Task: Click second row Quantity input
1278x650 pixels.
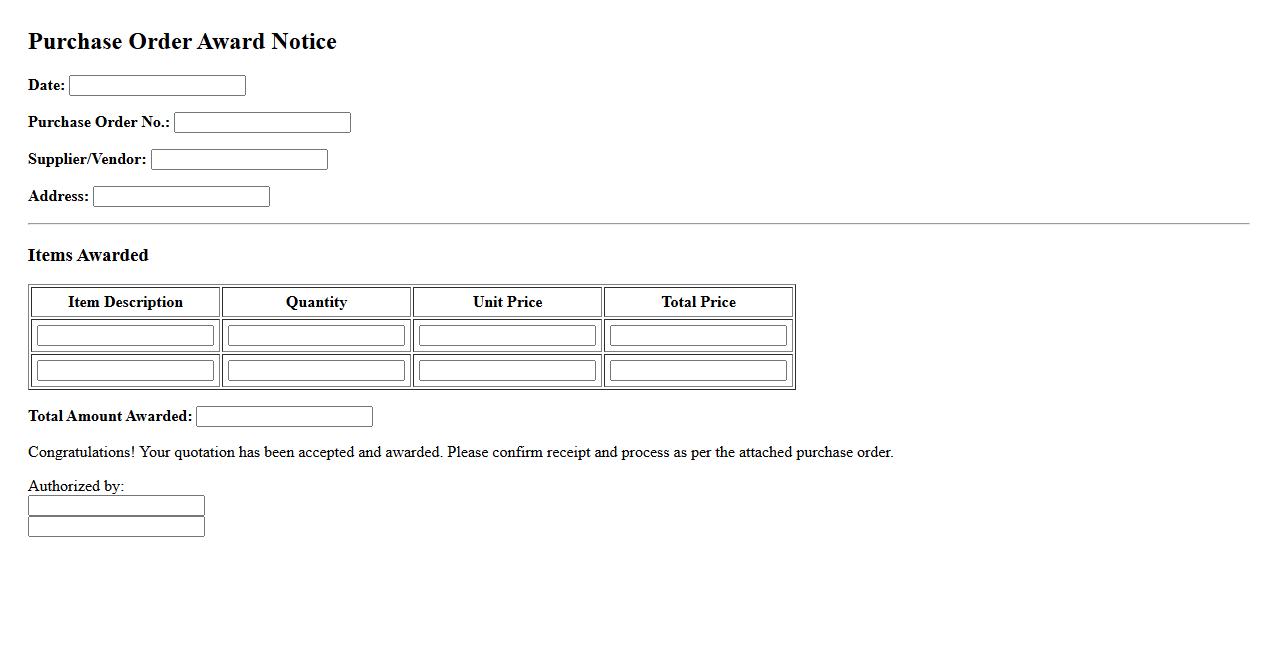Action: coord(316,371)
